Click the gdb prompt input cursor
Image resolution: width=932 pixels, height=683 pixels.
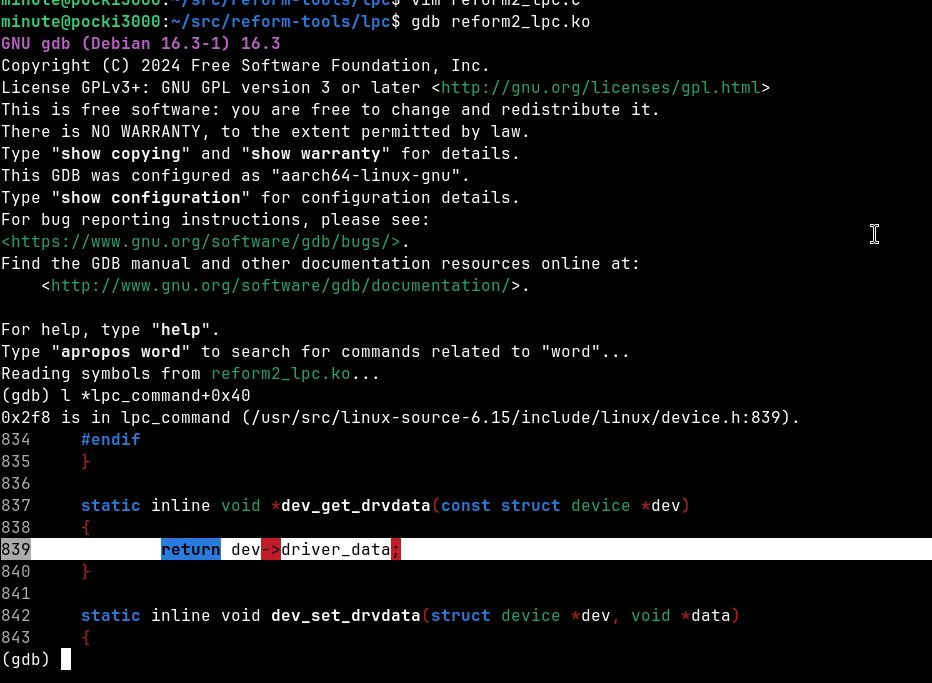point(66,659)
